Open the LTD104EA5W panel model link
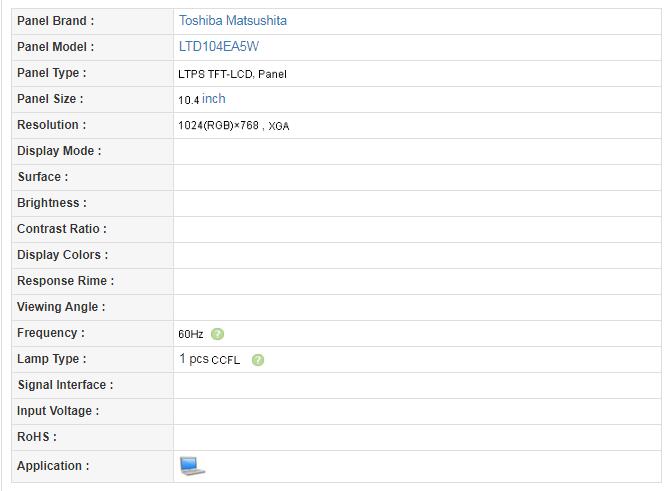 (x=219, y=46)
